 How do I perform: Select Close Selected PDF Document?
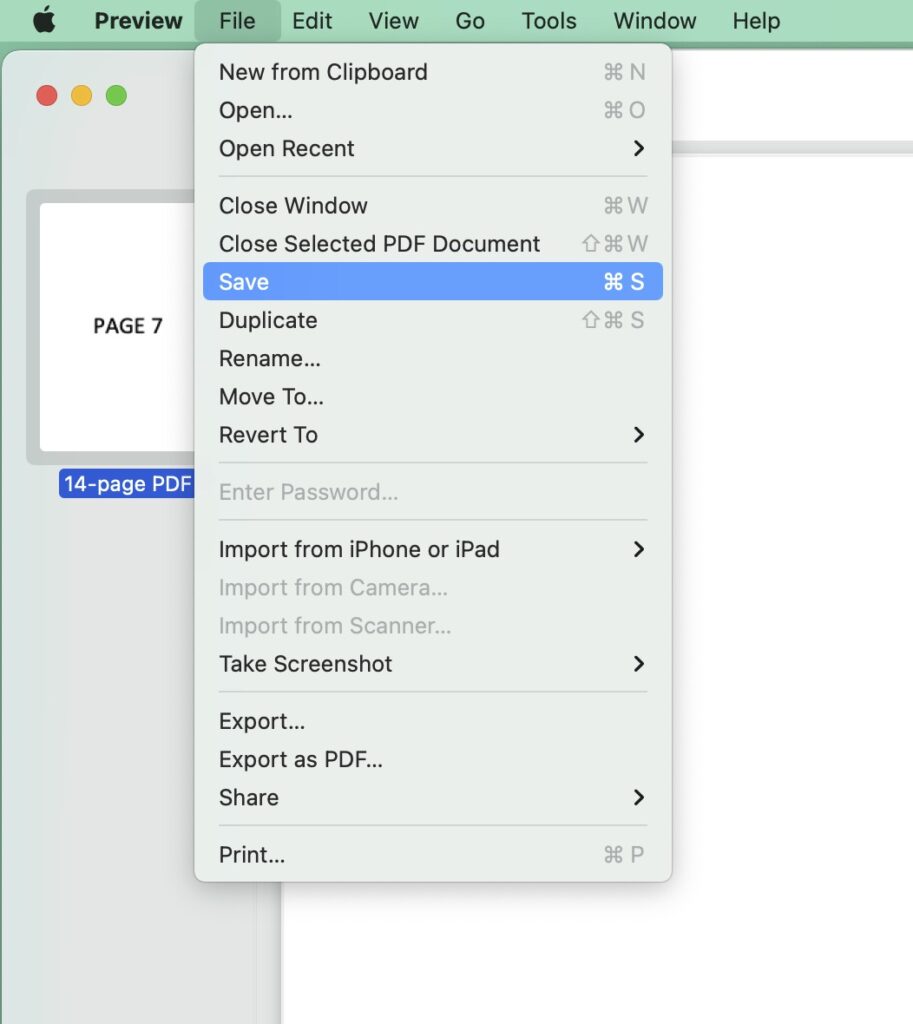[379, 244]
